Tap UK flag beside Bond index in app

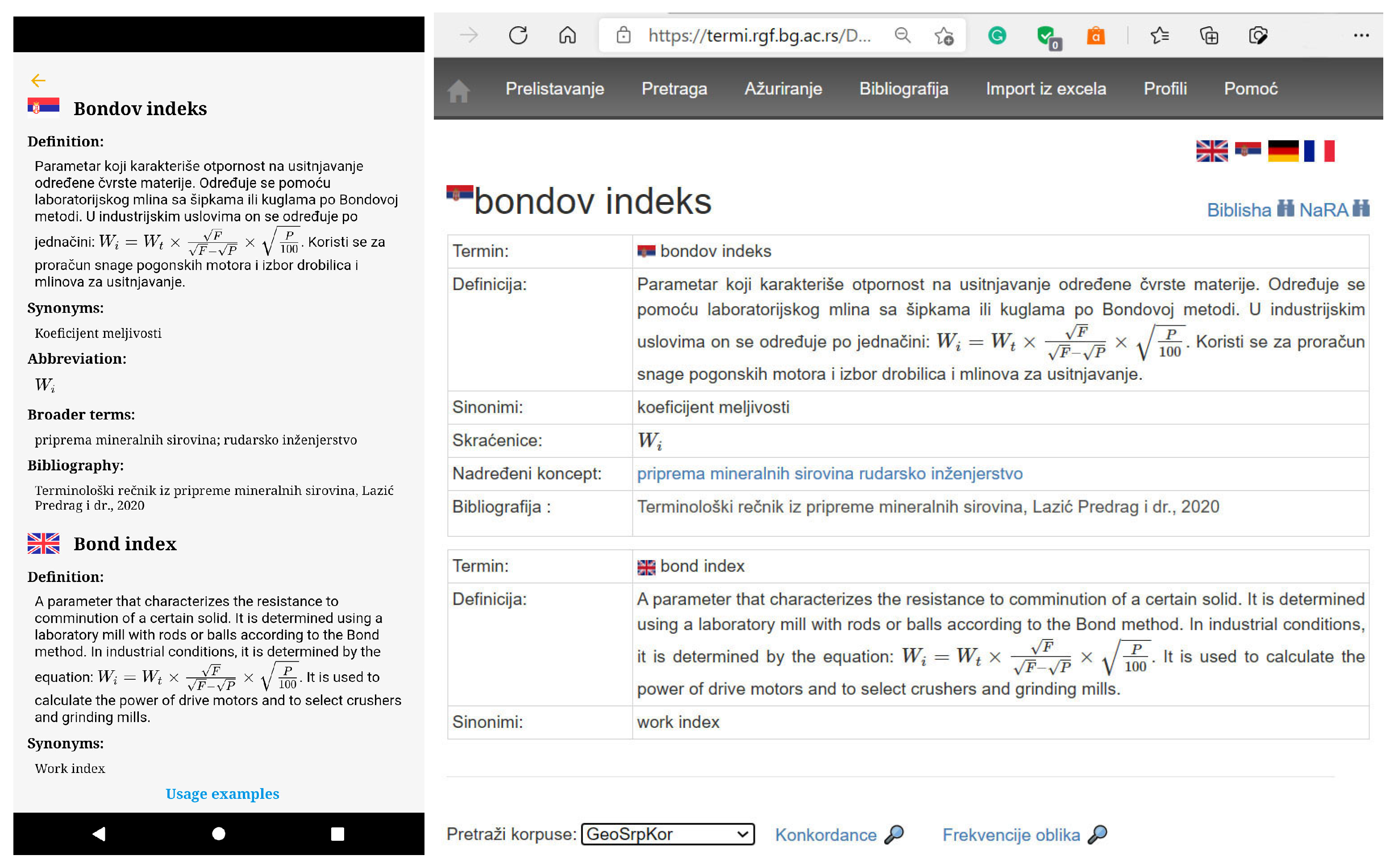(43, 543)
